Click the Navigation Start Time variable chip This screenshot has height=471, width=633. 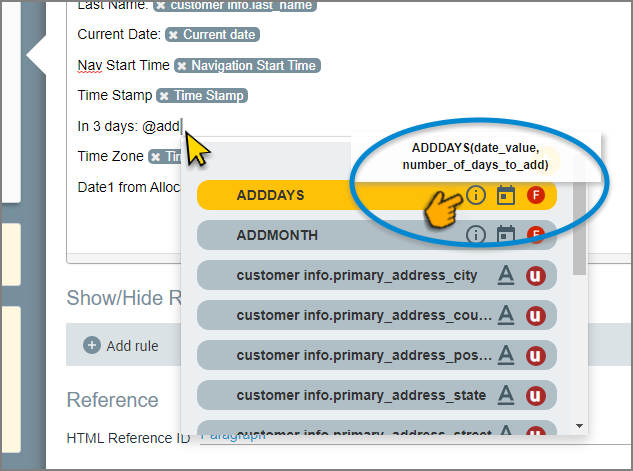[x=247, y=65]
